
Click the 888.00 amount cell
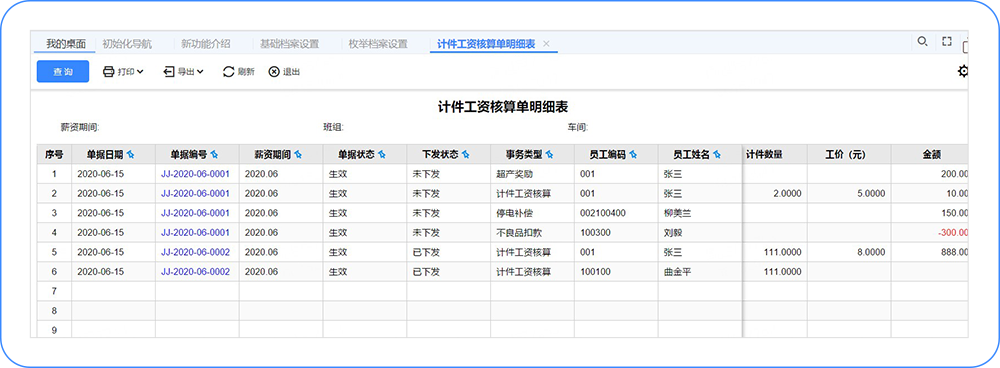(930, 252)
